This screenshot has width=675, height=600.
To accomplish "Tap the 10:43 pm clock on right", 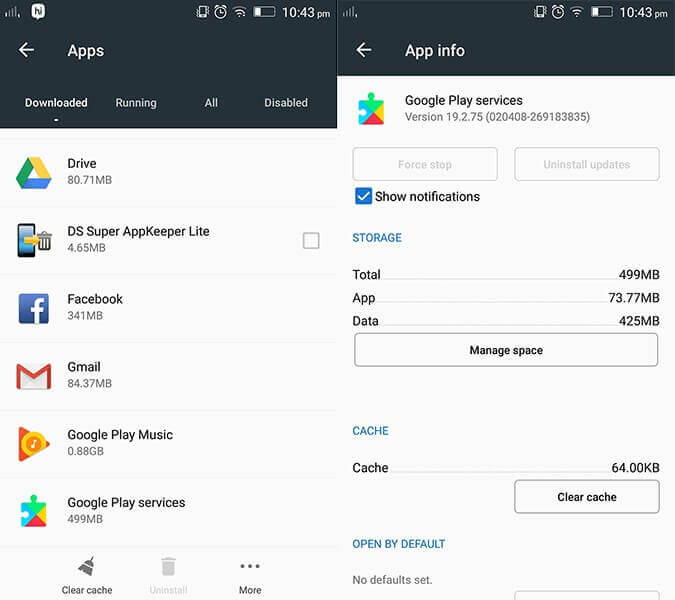I will click(x=643, y=12).
